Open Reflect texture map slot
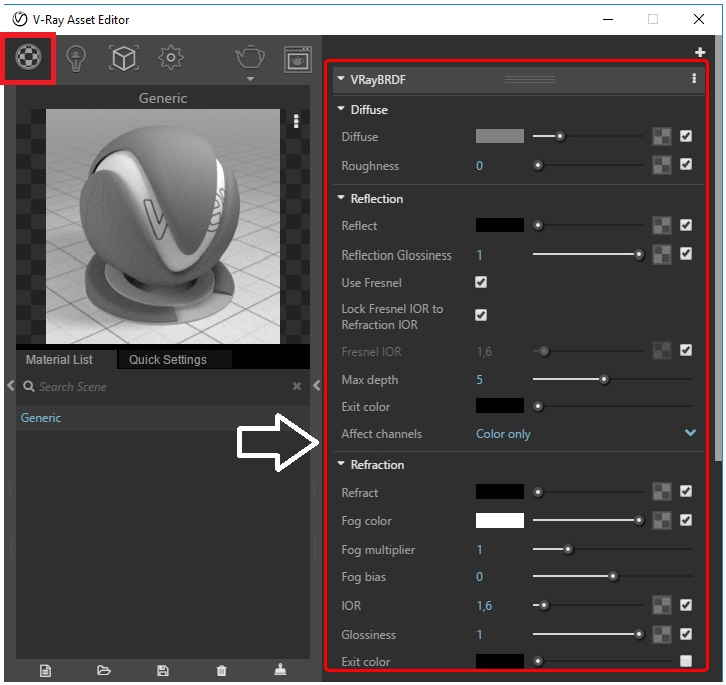The width and height of the screenshot is (726, 685). (662, 226)
